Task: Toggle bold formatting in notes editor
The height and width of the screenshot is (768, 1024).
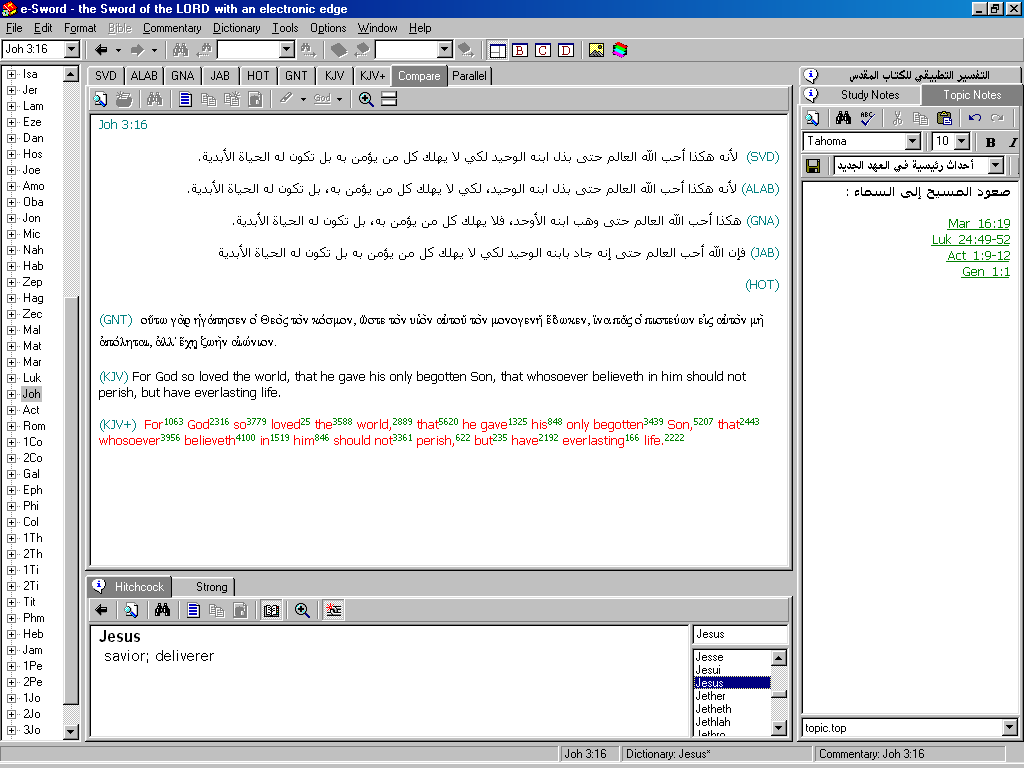Action: coord(990,142)
